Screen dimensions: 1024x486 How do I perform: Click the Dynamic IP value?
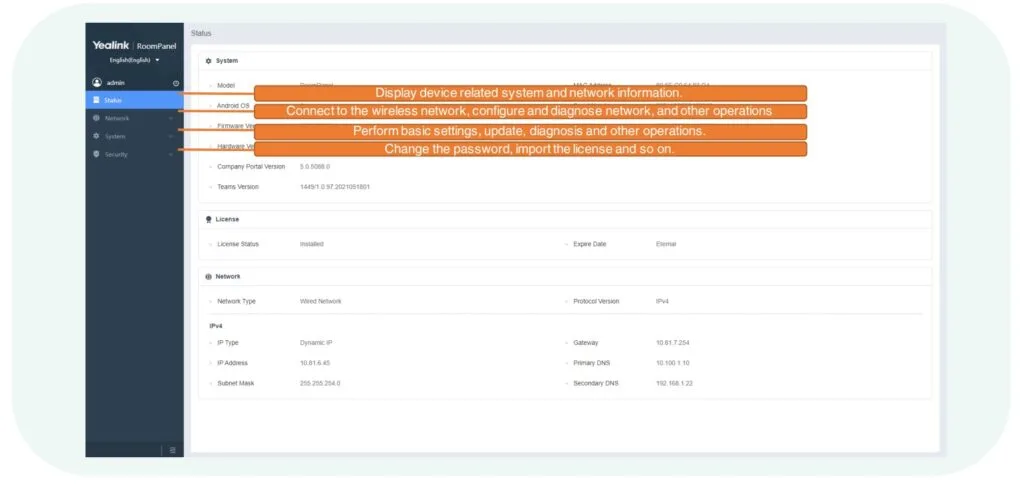316,343
